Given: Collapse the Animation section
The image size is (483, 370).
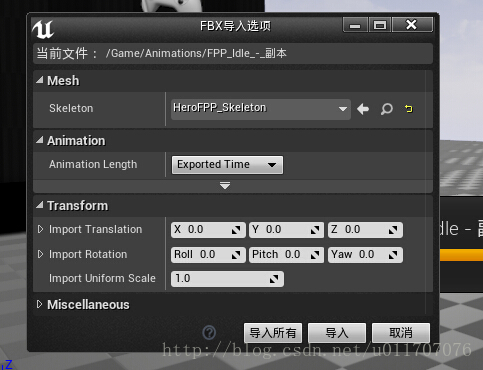Looking at the screenshot, I should 40,140.
